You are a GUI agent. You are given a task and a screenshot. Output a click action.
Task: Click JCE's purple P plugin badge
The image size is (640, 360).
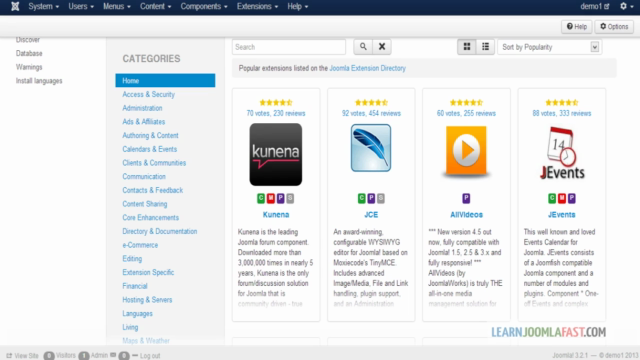[371, 198]
